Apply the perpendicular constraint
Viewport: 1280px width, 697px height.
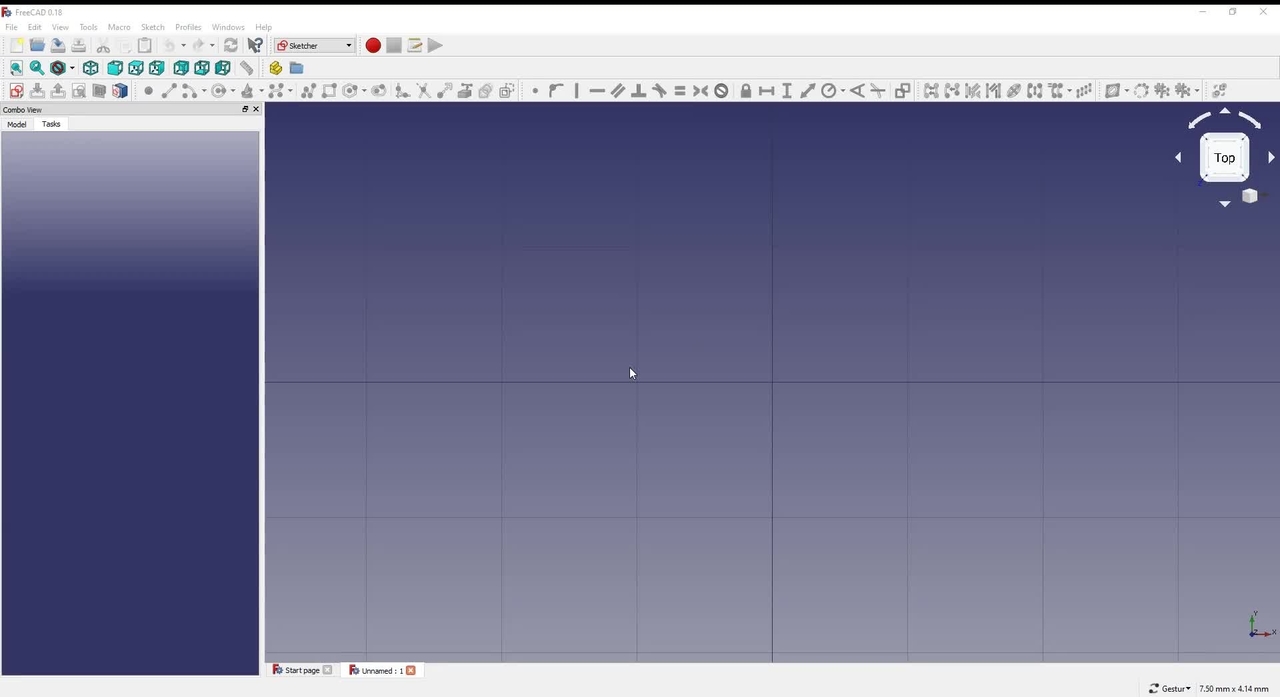pos(639,91)
